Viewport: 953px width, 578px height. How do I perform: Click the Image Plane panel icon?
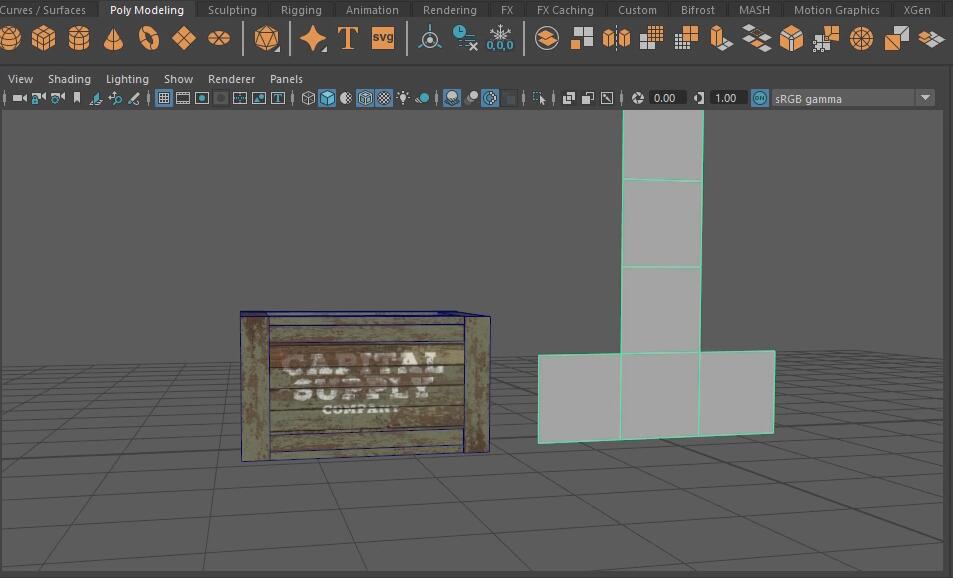click(x=95, y=98)
